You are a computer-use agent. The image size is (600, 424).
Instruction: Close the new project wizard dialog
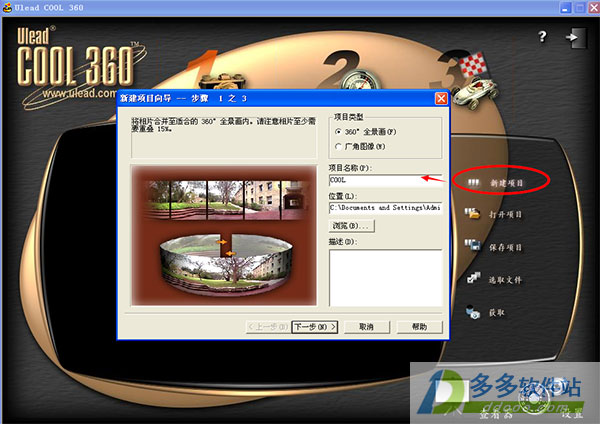441,99
